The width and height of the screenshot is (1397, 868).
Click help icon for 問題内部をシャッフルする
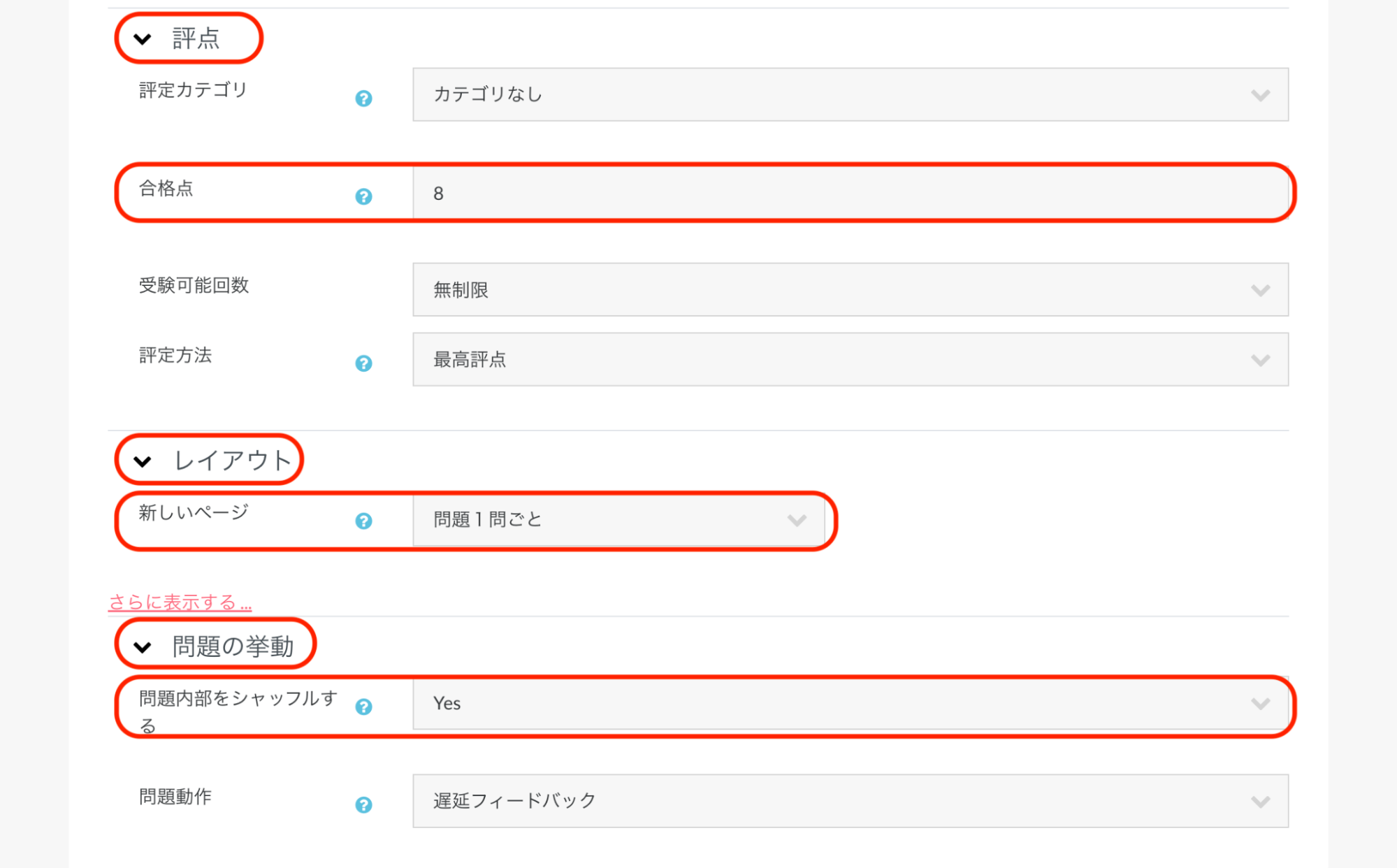point(363,707)
